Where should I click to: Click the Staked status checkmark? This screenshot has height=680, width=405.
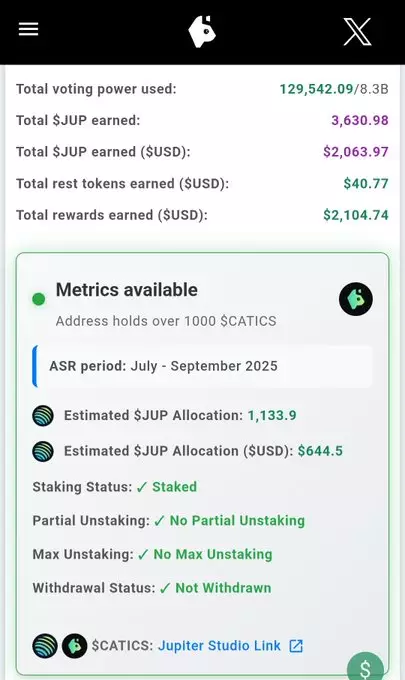point(142,487)
